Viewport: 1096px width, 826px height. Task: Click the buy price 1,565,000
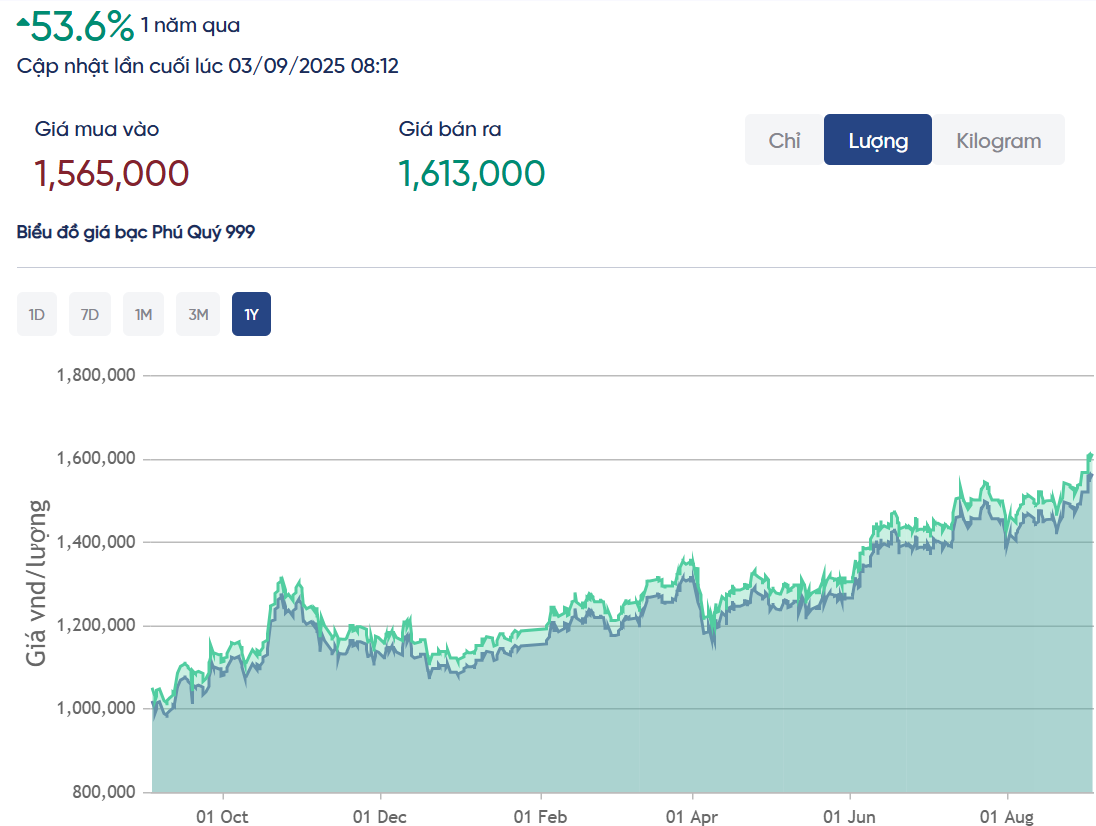[x=112, y=174]
